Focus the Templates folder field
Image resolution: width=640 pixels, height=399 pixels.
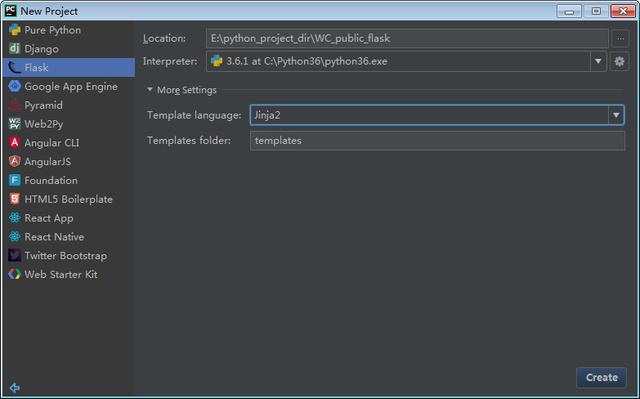point(437,140)
